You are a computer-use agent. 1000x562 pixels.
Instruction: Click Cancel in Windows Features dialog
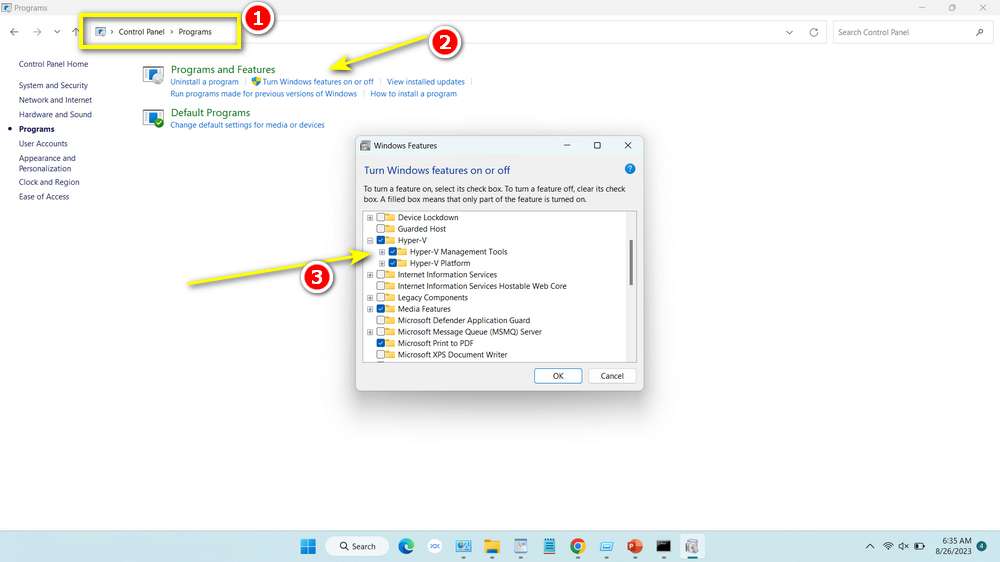(x=612, y=376)
